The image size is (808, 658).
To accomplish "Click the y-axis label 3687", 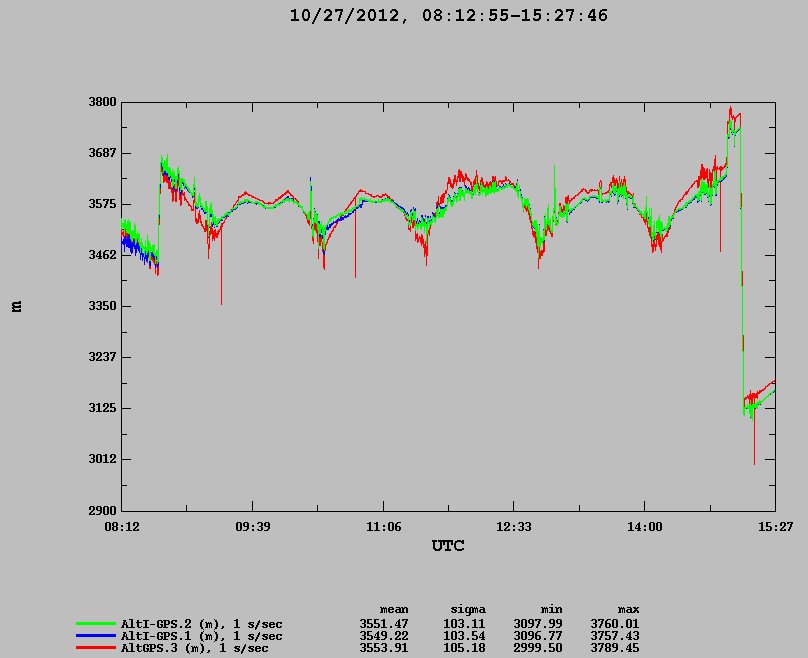I will click(102, 153).
